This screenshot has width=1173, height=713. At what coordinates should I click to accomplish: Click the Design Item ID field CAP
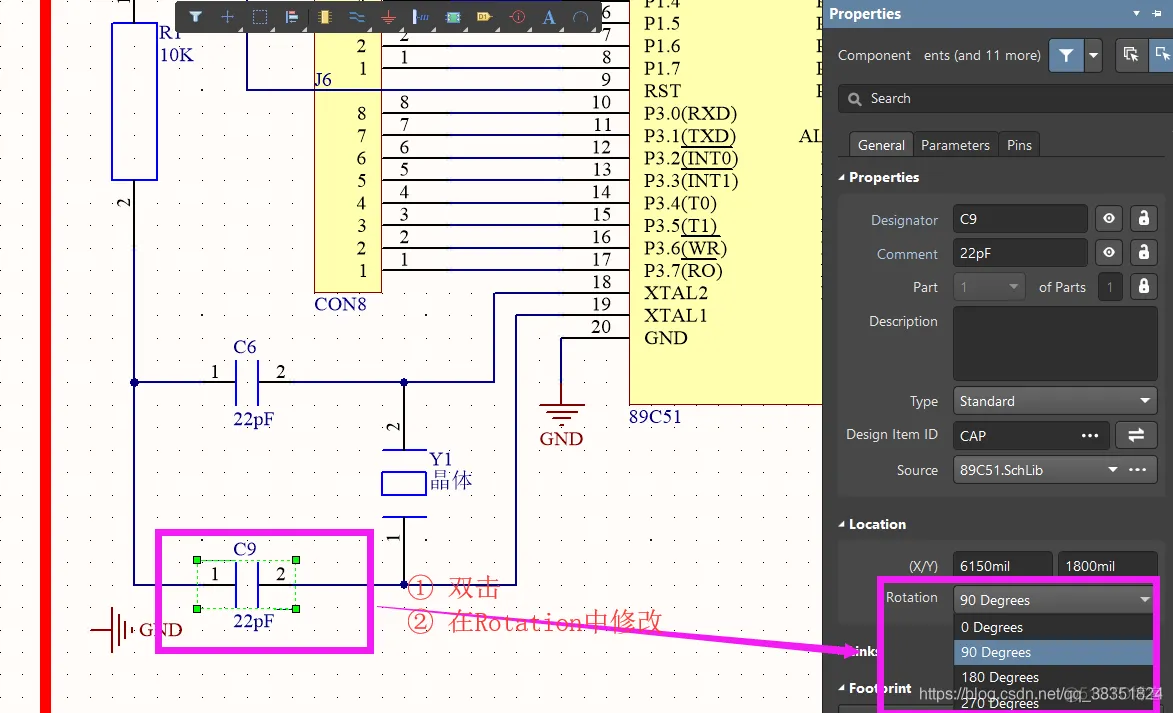[x=1032, y=435]
